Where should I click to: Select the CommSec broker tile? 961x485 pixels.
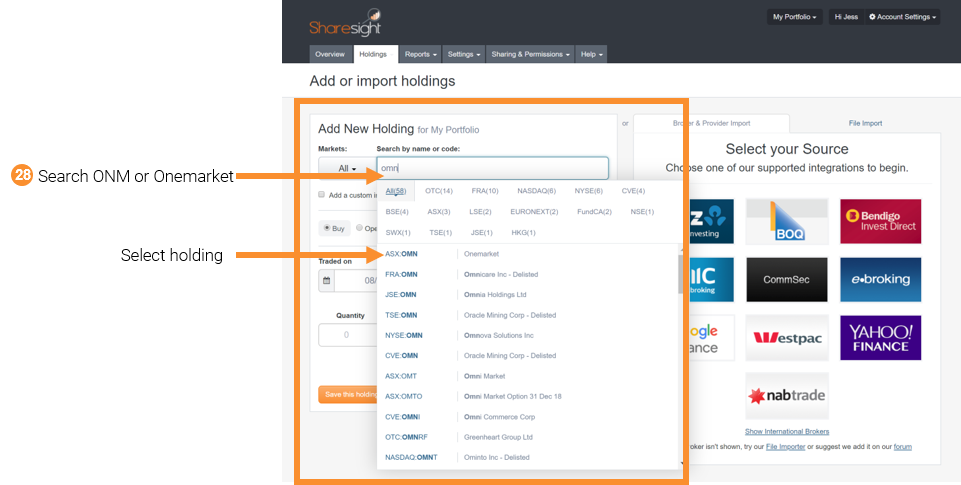[787, 280]
